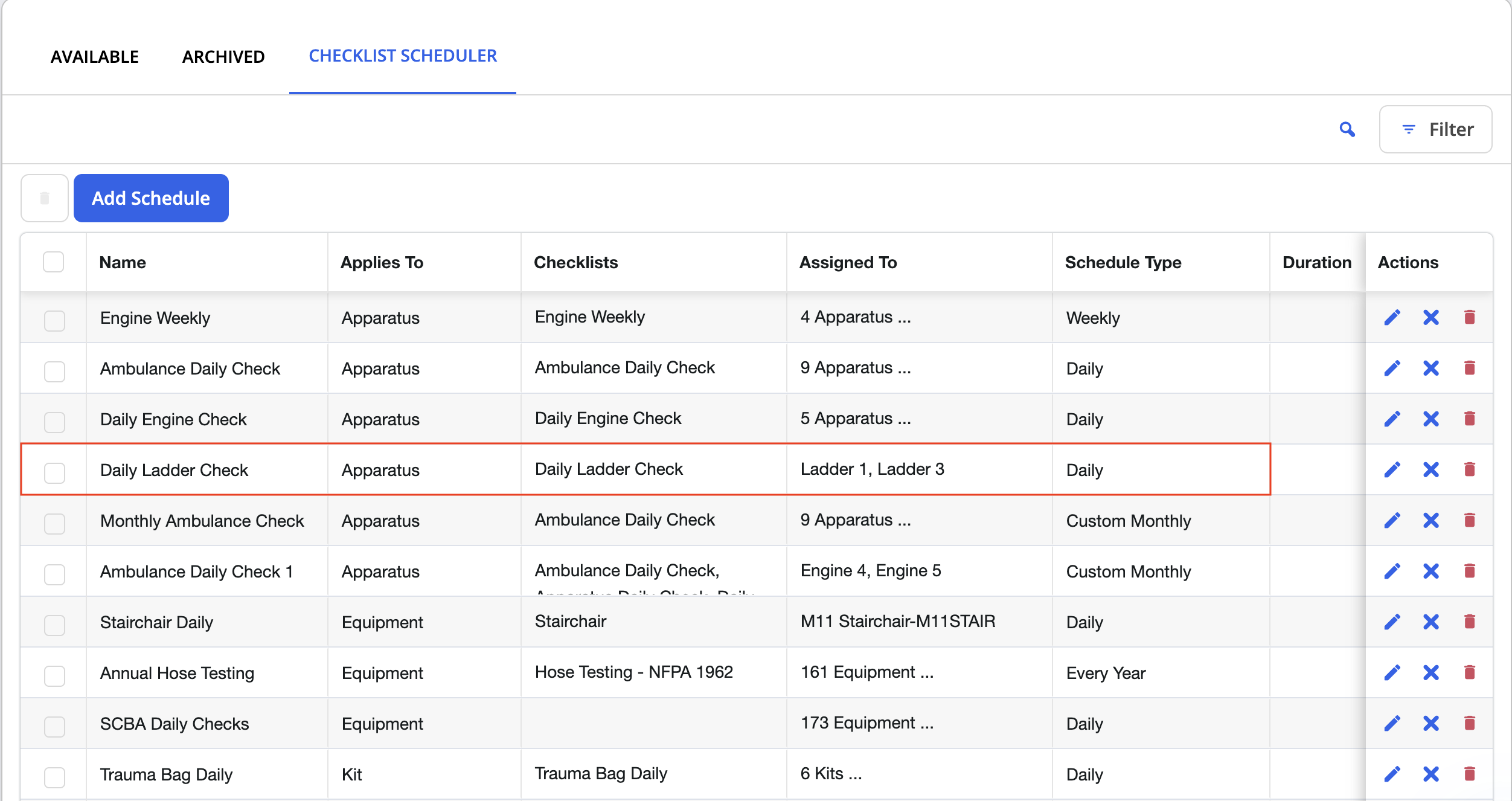Click the X icon for Daily Engine Check
The height and width of the screenshot is (801, 1512).
click(x=1431, y=419)
